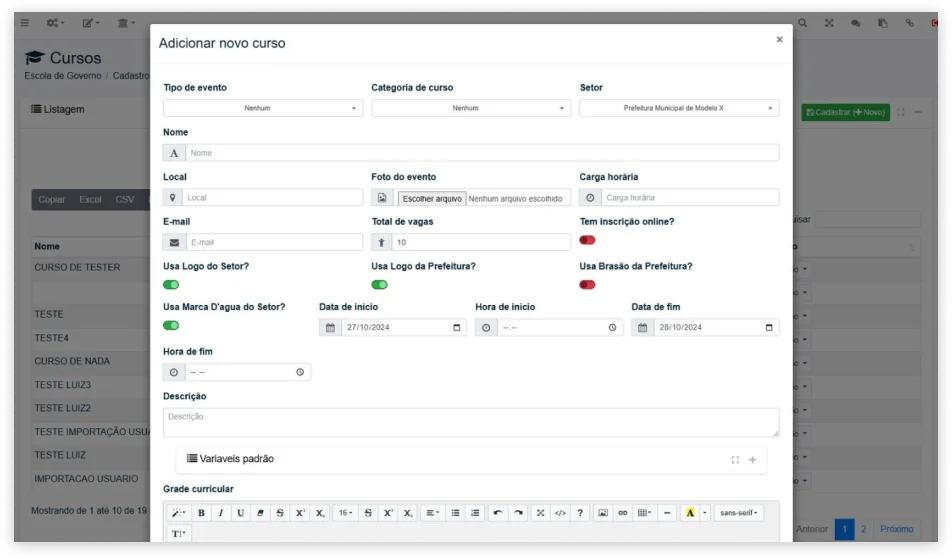This screenshot has height=559, width=952.
Task: Click Escolher arquivo file button
Action: (432, 198)
